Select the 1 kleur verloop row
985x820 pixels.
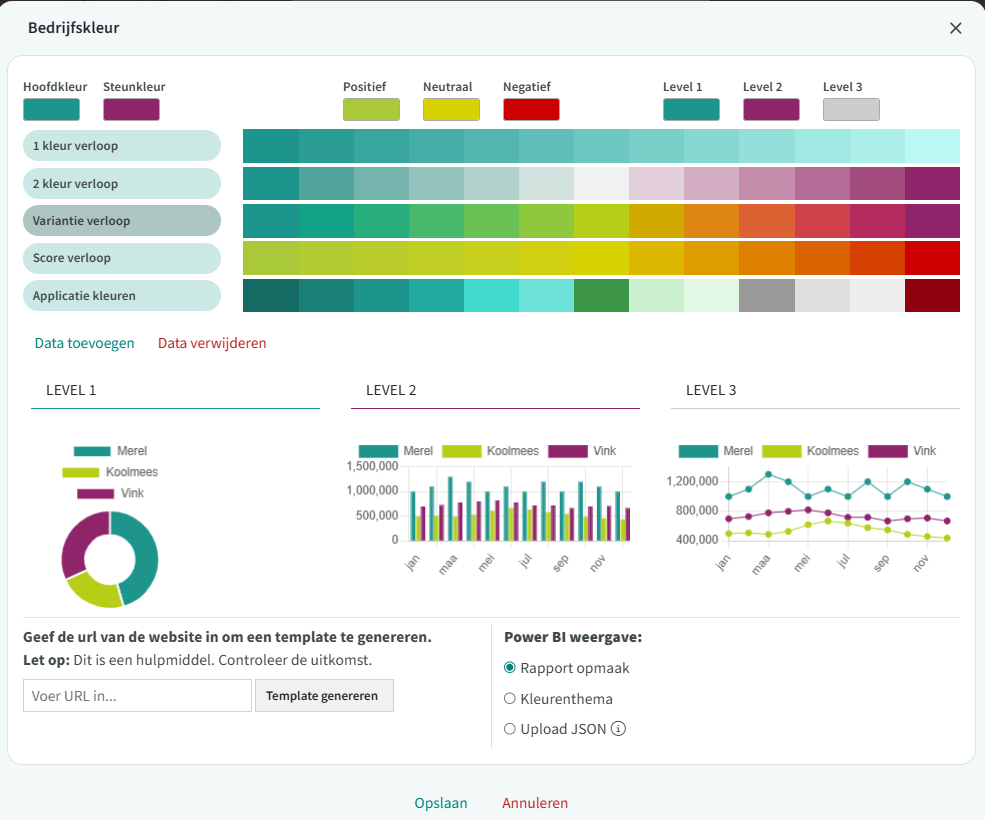tap(121, 146)
